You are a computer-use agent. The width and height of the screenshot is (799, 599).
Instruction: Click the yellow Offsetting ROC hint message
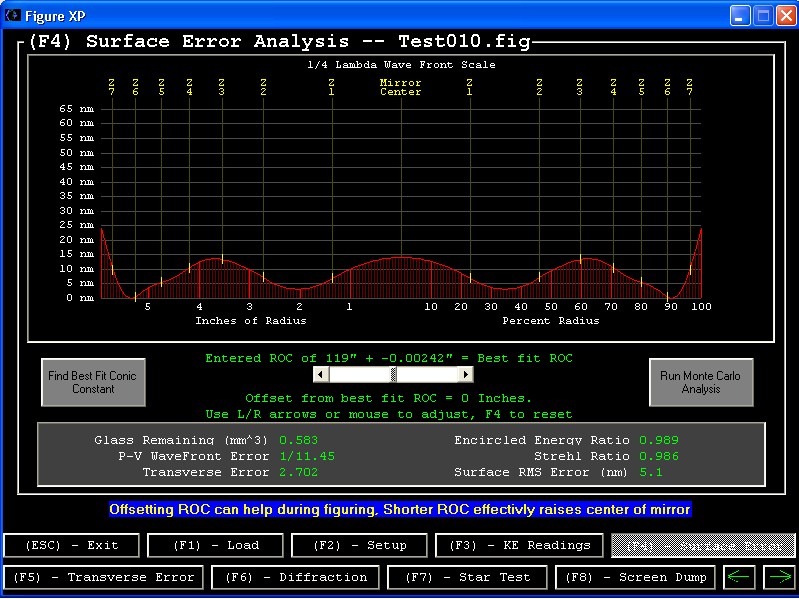pos(400,509)
